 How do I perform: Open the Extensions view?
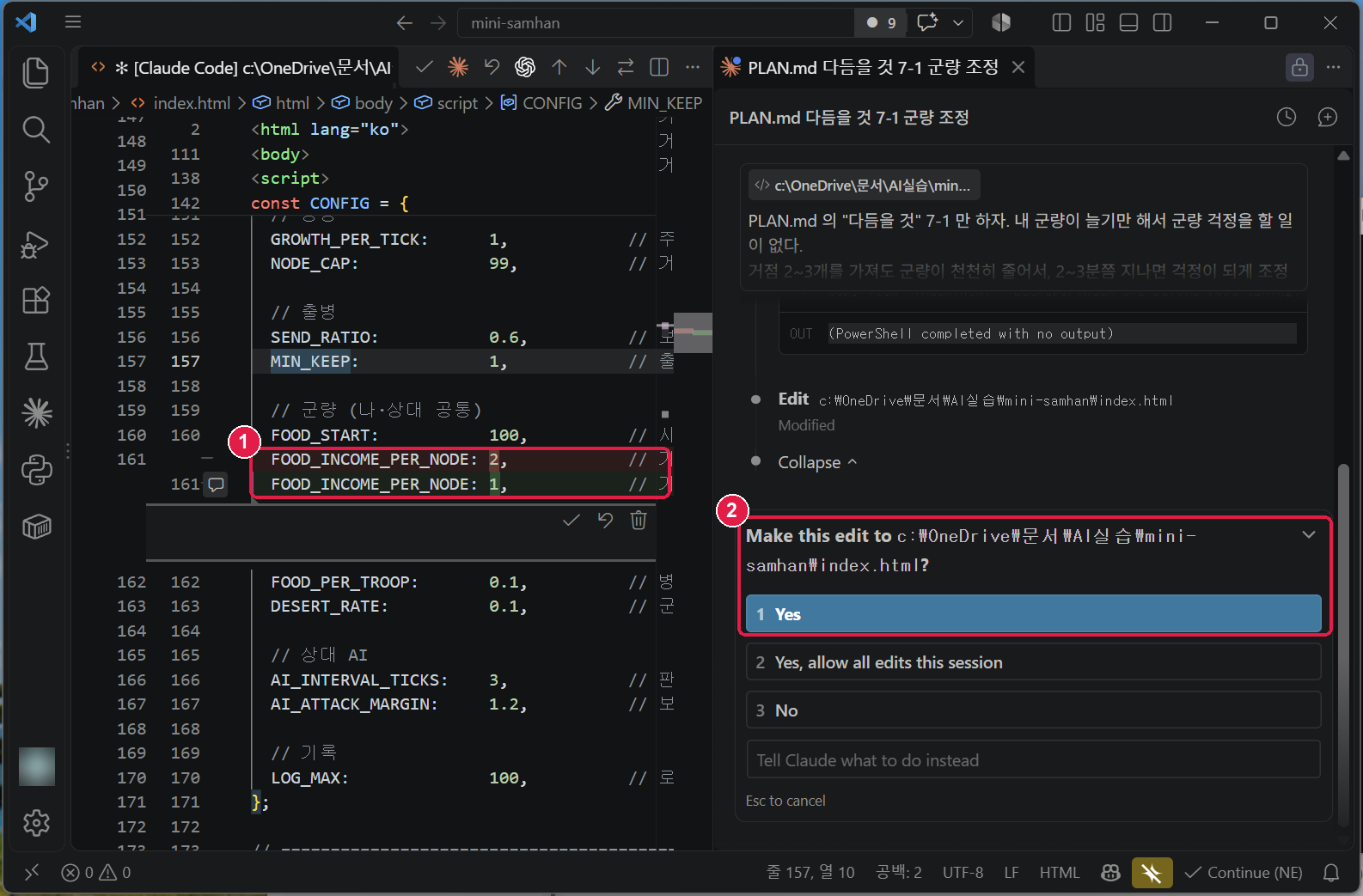[x=36, y=301]
